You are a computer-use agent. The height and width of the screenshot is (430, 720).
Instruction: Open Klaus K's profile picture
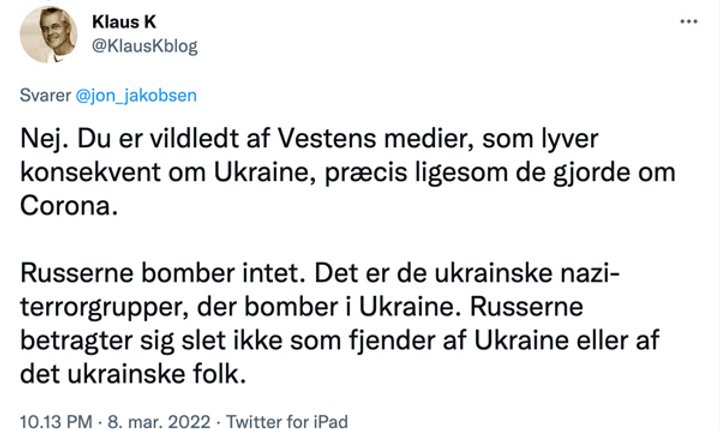tap(48, 34)
